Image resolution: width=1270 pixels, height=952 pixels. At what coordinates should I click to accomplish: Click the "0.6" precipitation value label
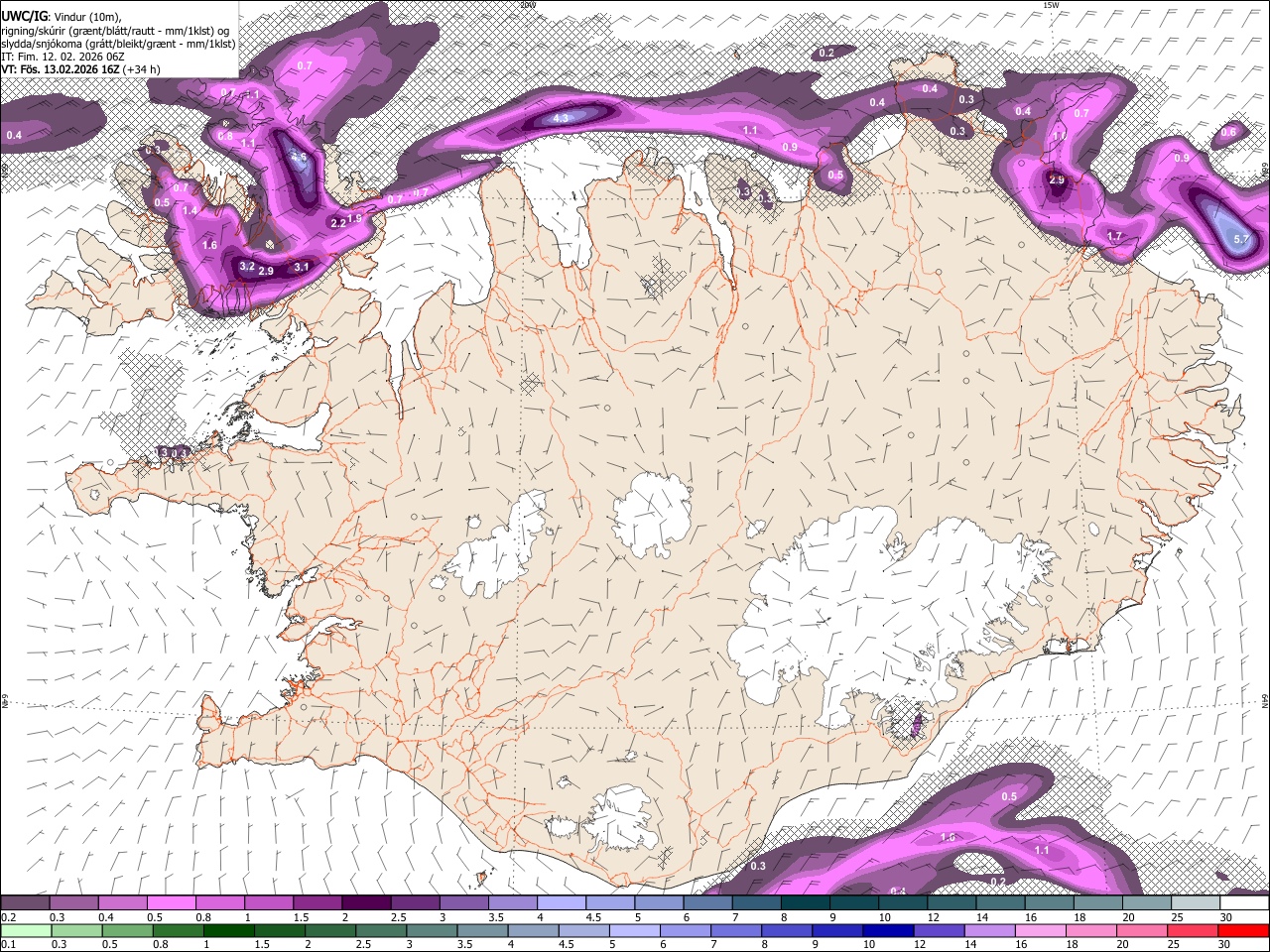pos(1229,132)
